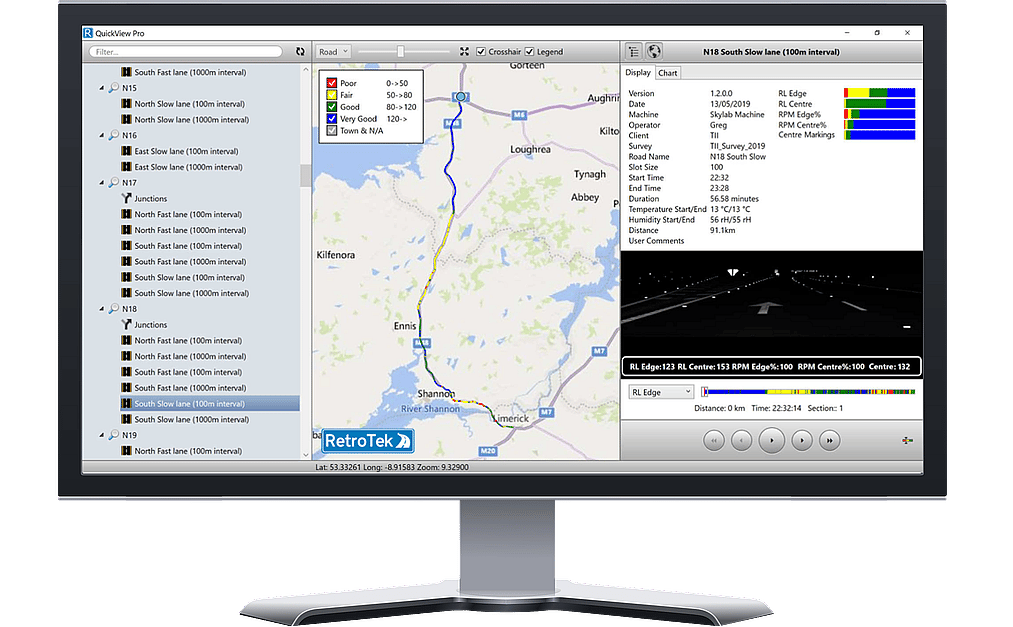Uncheck the Legend checkbox
Viewport: 1013px width, 627px height.
tap(530, 51)
